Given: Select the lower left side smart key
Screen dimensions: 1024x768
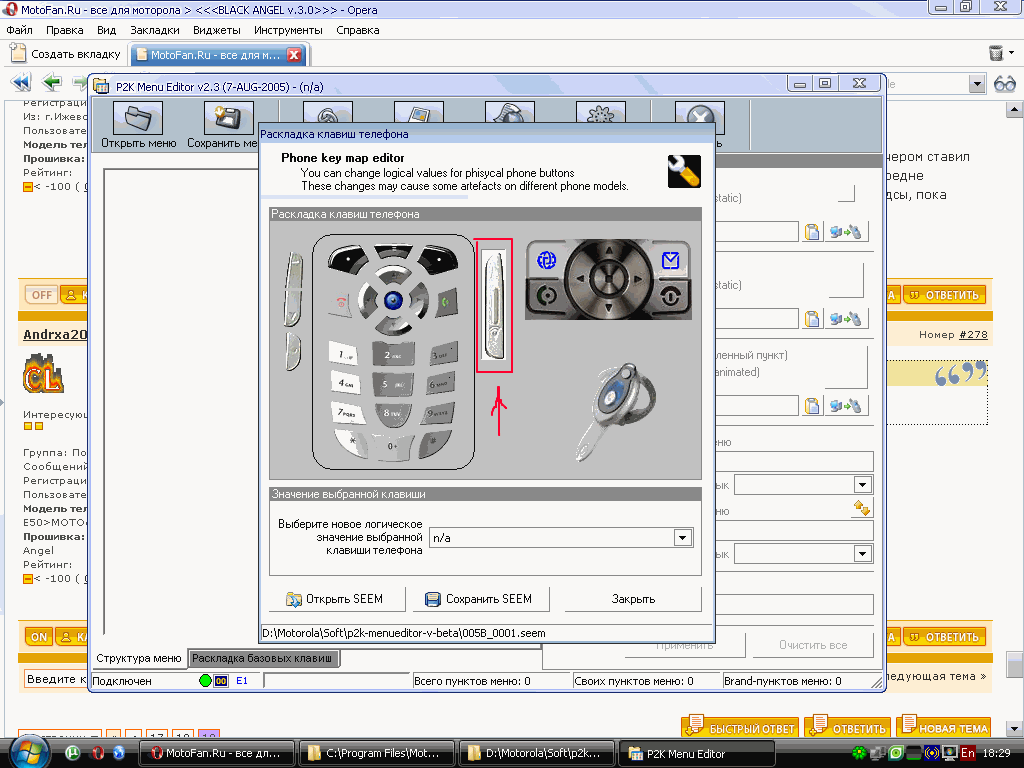Looking at the screenshot, I should 293,351.
